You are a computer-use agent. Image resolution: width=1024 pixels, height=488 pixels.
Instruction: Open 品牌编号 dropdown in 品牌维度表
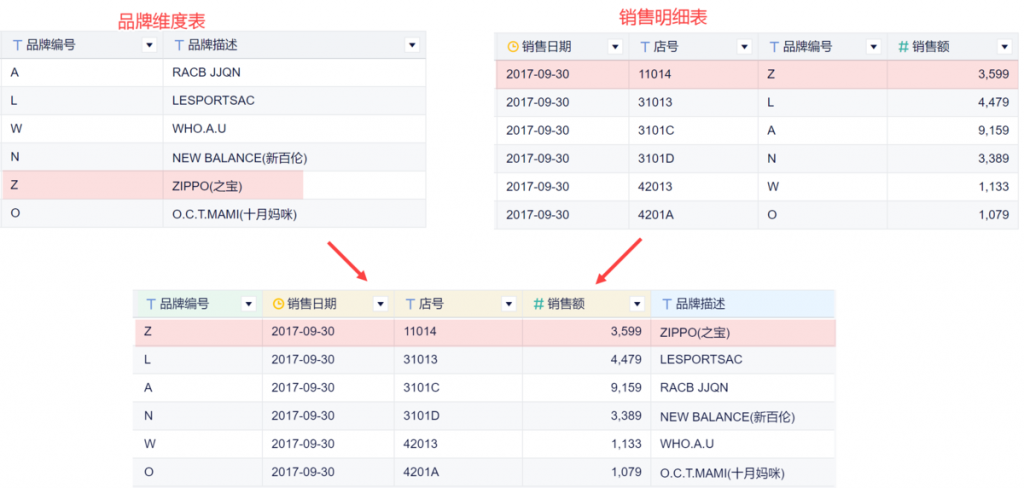pyautogui.click(x=150, y=45)
